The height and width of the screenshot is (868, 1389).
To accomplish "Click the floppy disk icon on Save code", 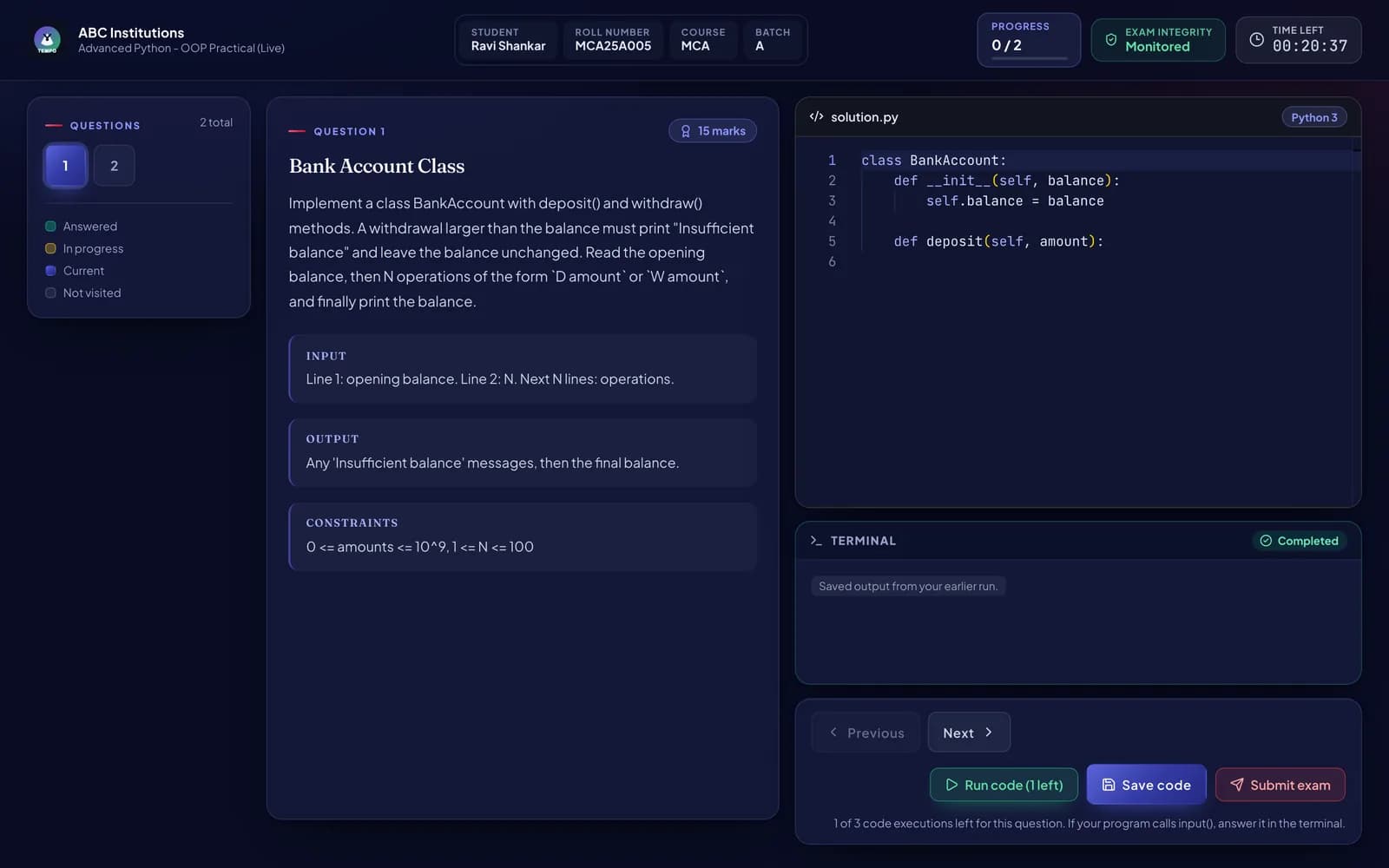I will pyautogui.click(x=1109, y=785).
